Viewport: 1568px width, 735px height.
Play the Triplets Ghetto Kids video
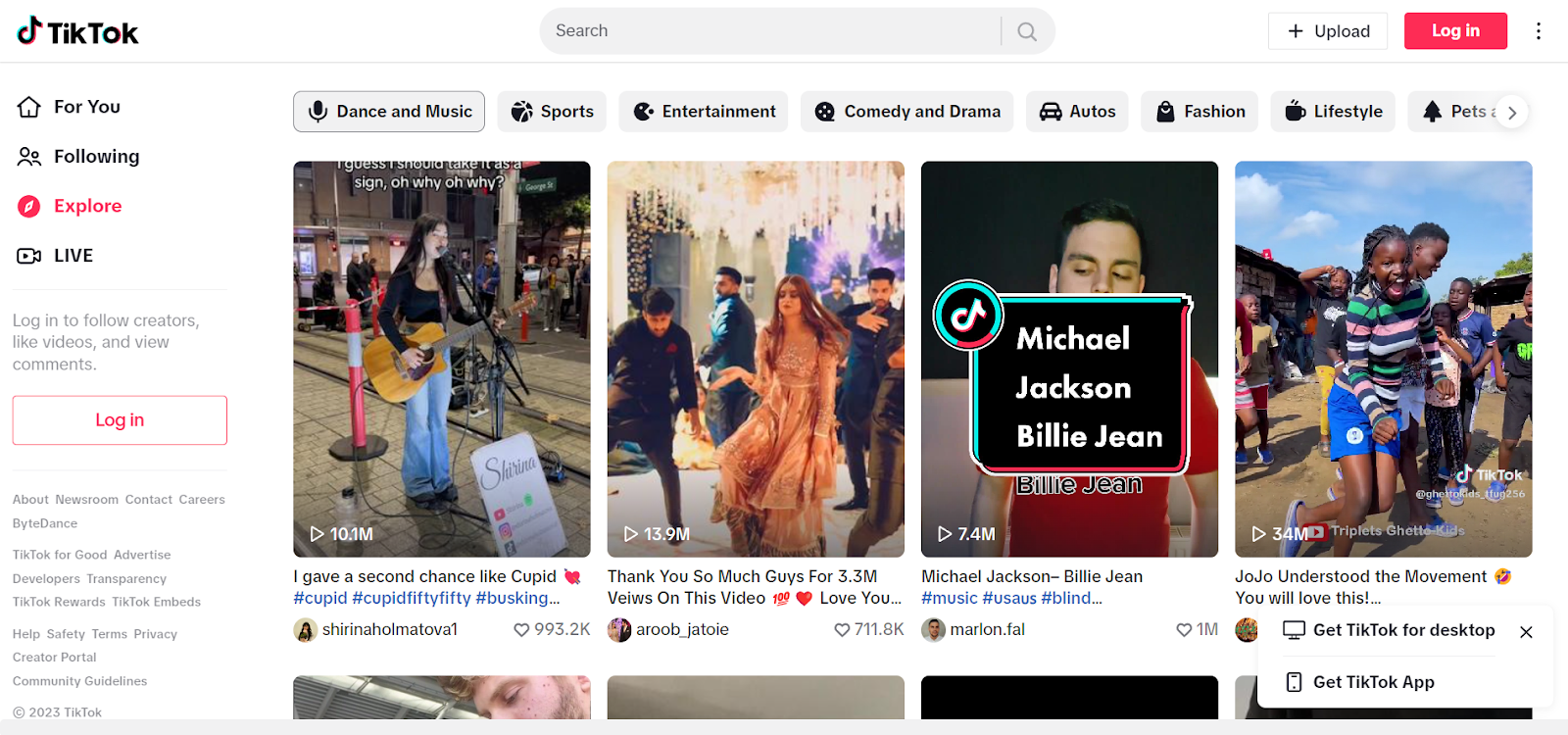click(1384, 360)
